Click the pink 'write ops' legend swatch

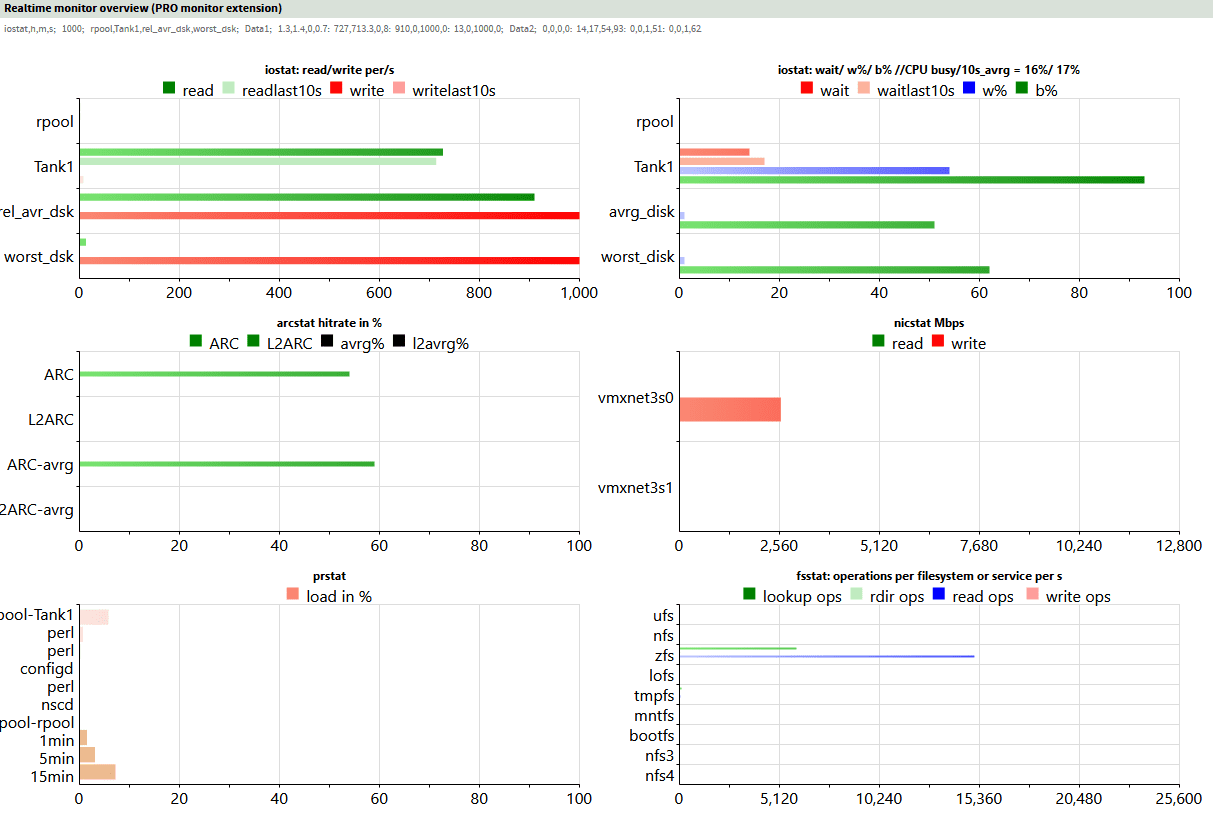click(x=1031, y=595)
